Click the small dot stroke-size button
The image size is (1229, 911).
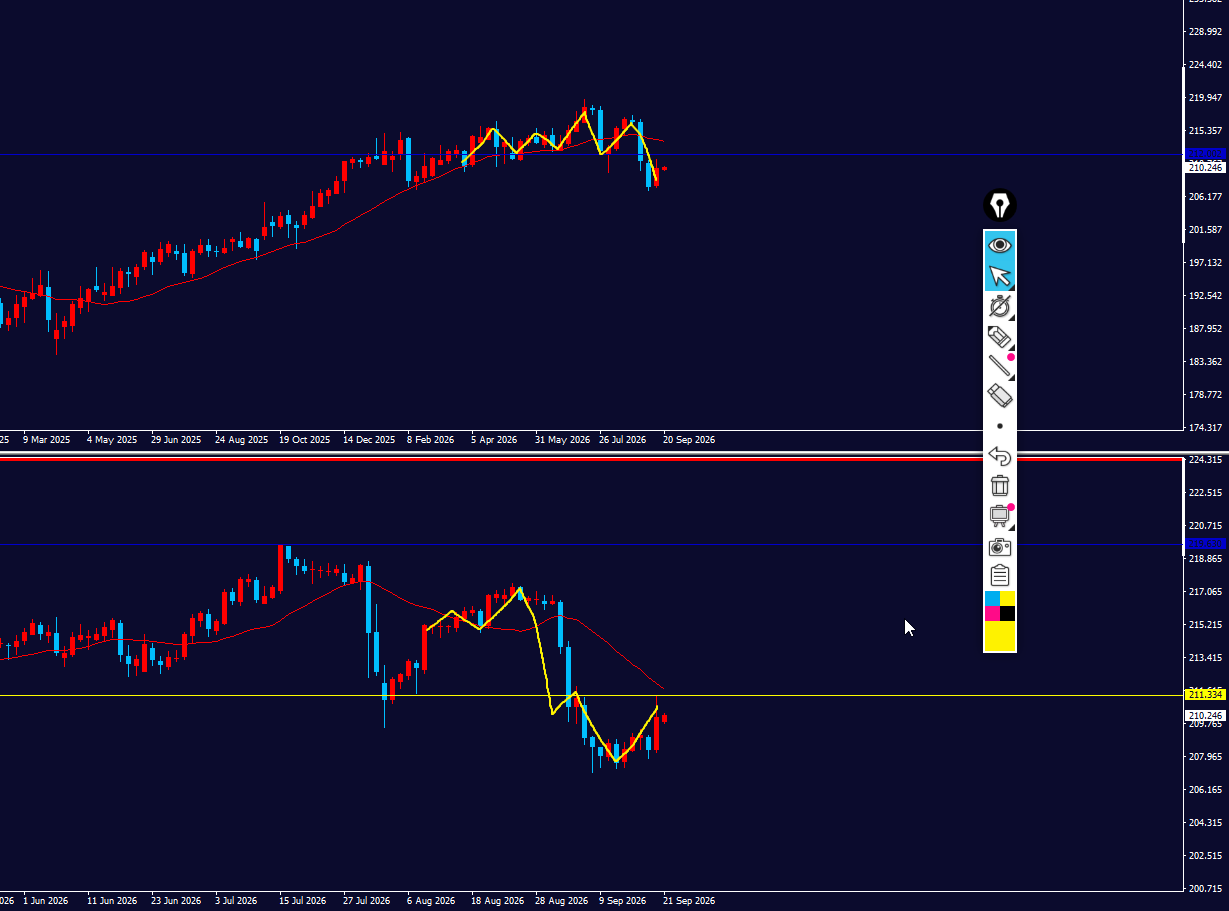[1000, 426]
